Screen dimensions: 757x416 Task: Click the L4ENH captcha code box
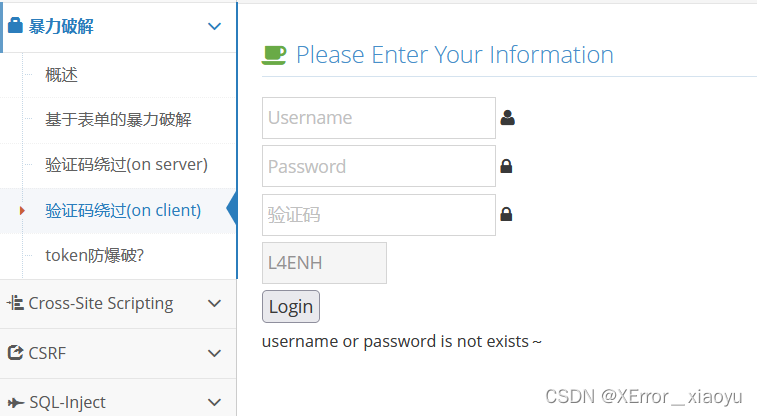click(x=324, y=263)
